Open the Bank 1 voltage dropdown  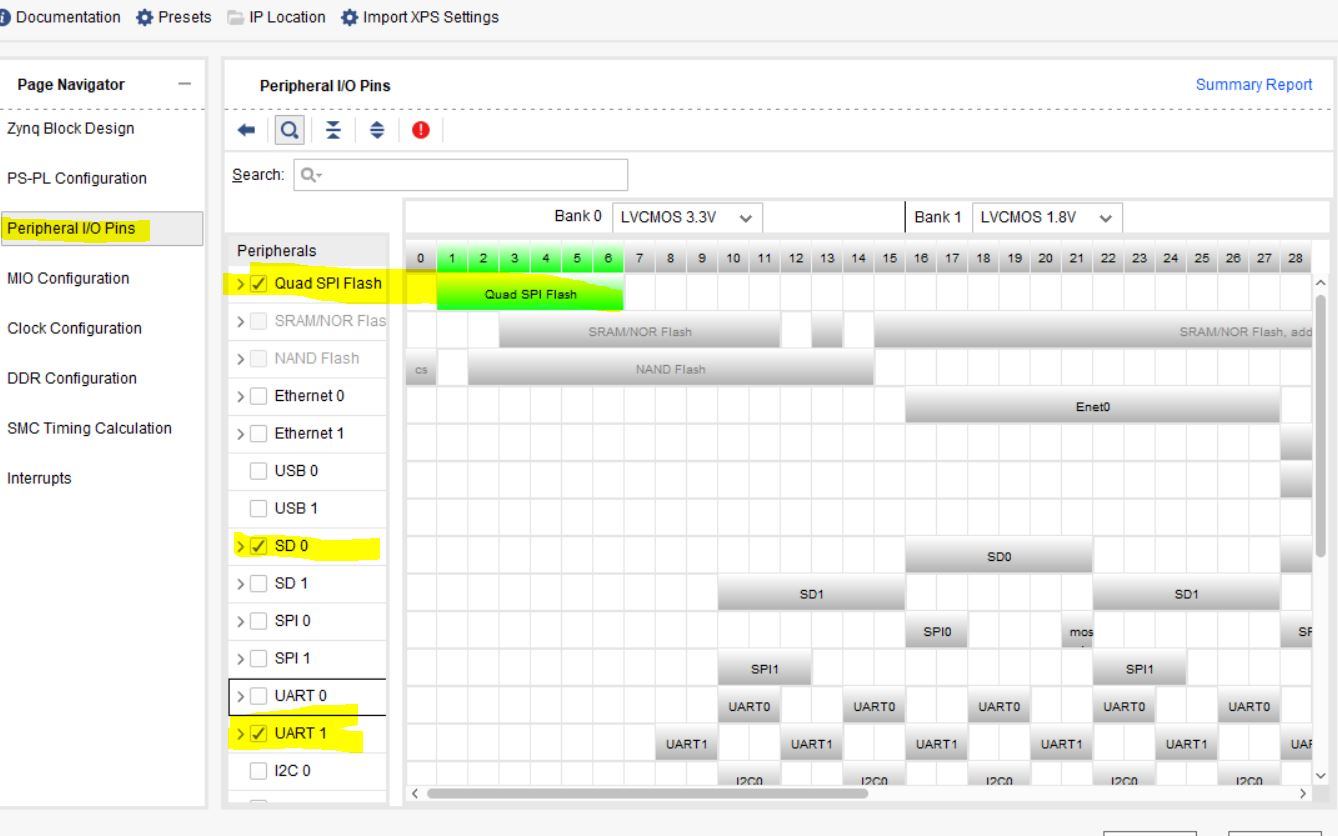coord(1048,217)
